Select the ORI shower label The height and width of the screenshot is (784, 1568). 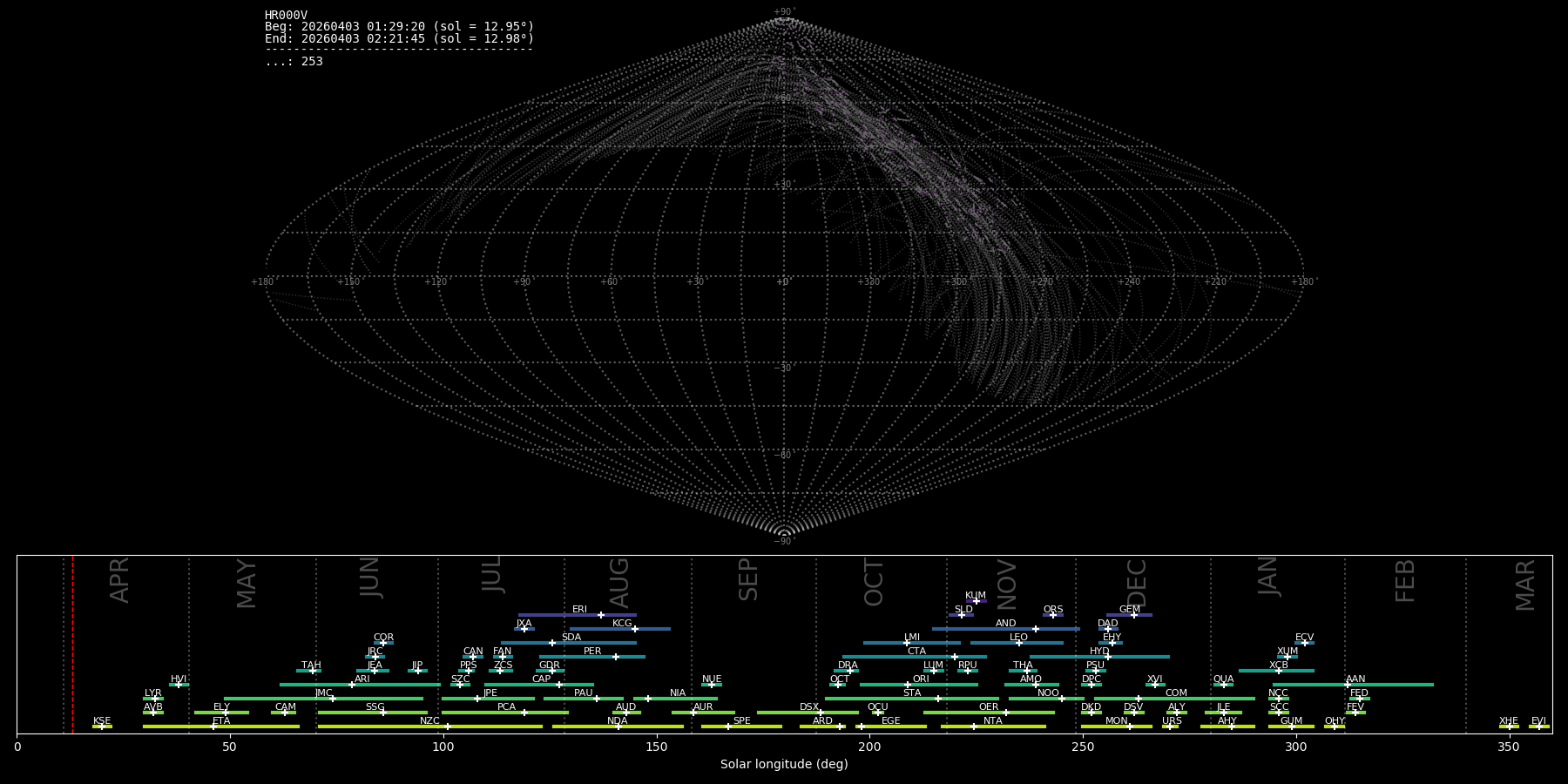coord(921,679)
